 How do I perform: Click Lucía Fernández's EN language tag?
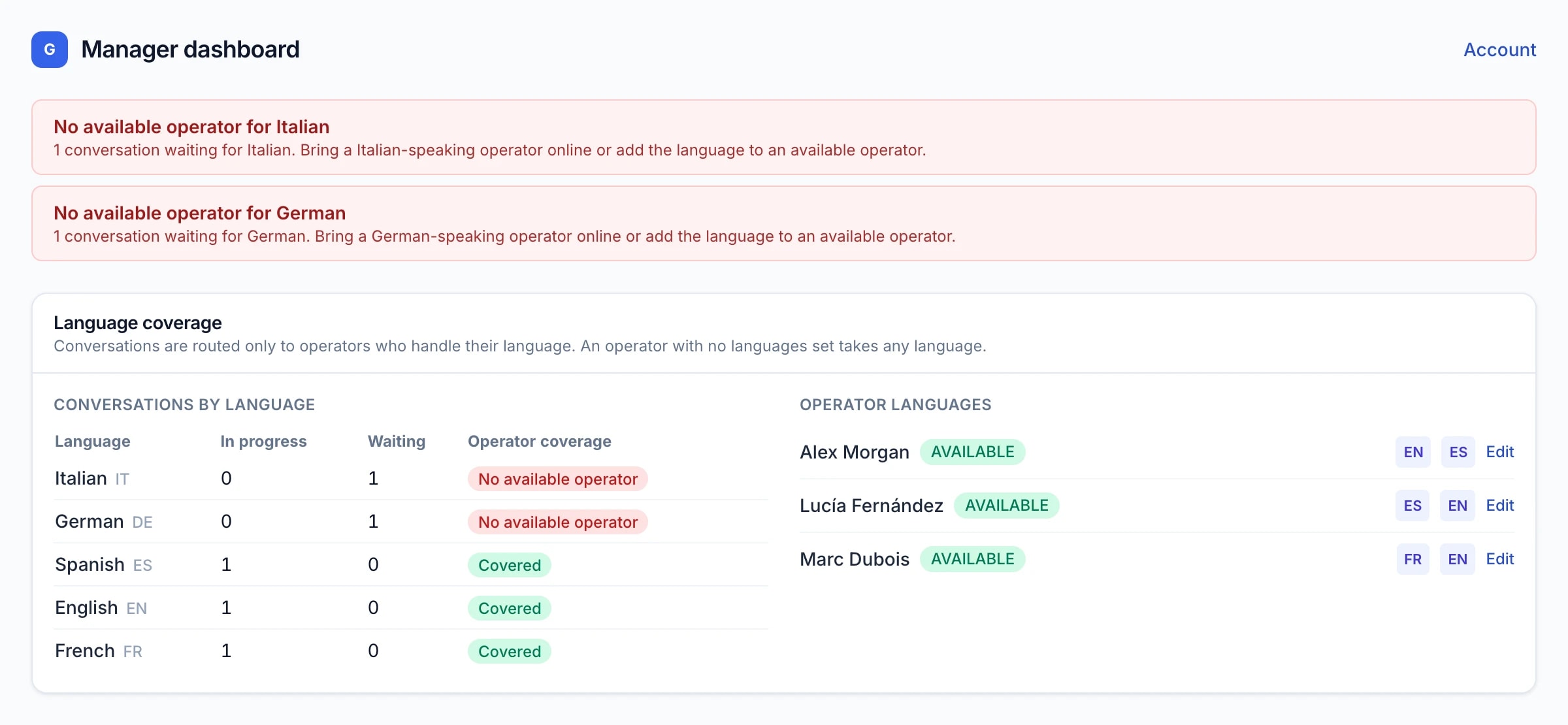[1458, 506]
